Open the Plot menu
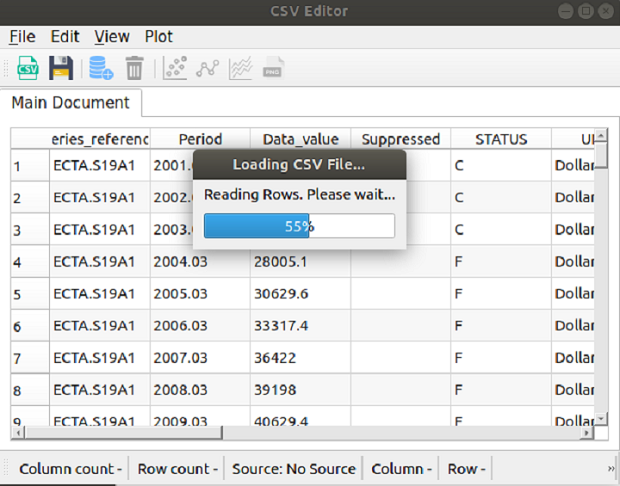The height and width of the screenshot is (486, 620). (159, 37)
